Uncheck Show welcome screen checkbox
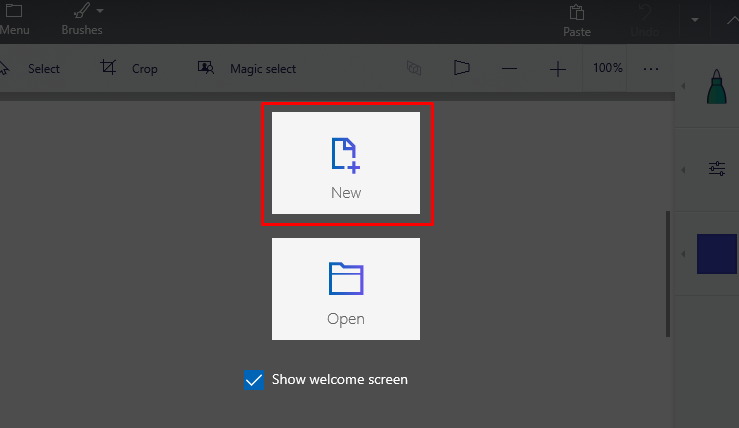Image resolution: width=739 pixels, height=428 pixels. pyautogui.click(x=253, y=380)
